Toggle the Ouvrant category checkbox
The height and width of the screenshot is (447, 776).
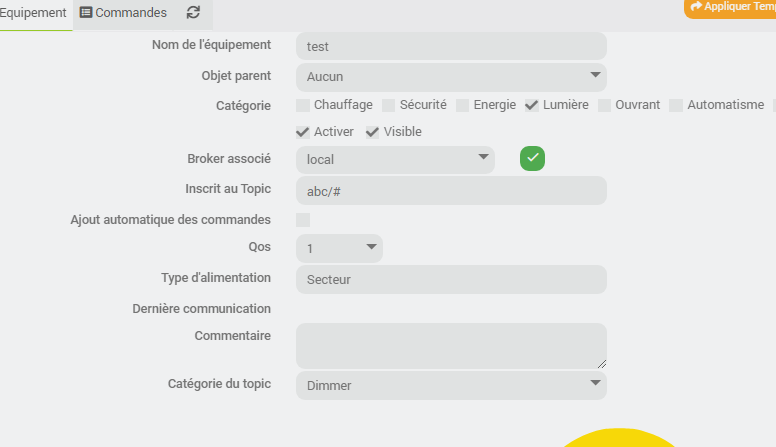(x=605, y=105)
